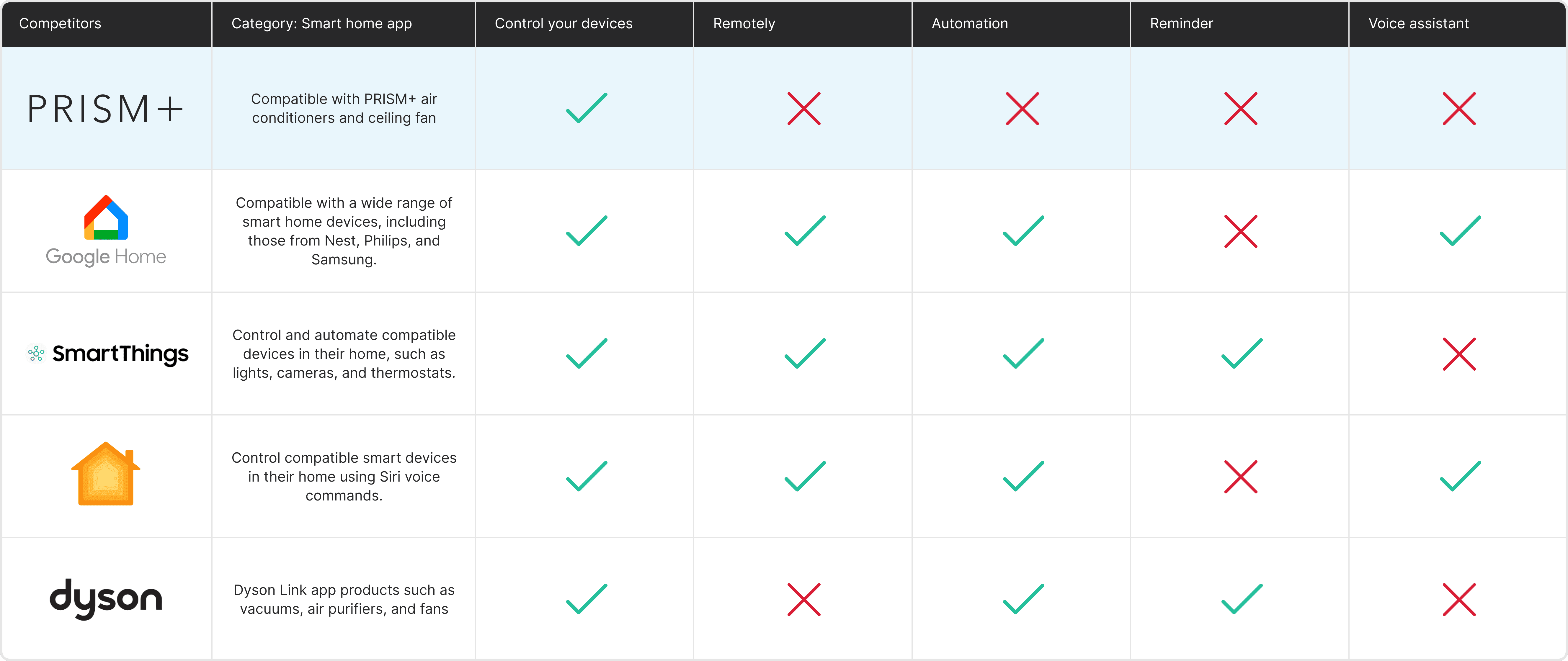Click SmartThings Remotely checkmark
Viewport: 1568px width, 661px height.
[805, 354]
